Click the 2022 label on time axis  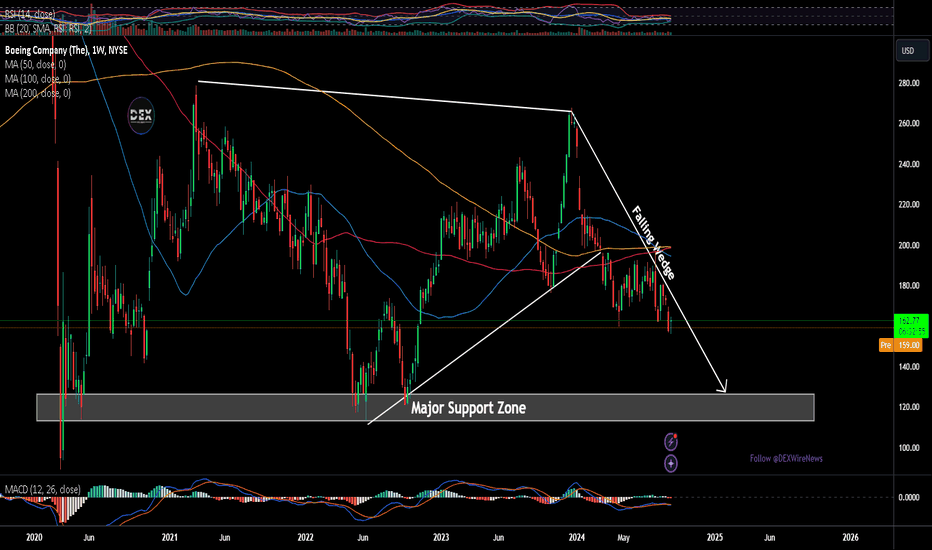click(x=305, y=538)
